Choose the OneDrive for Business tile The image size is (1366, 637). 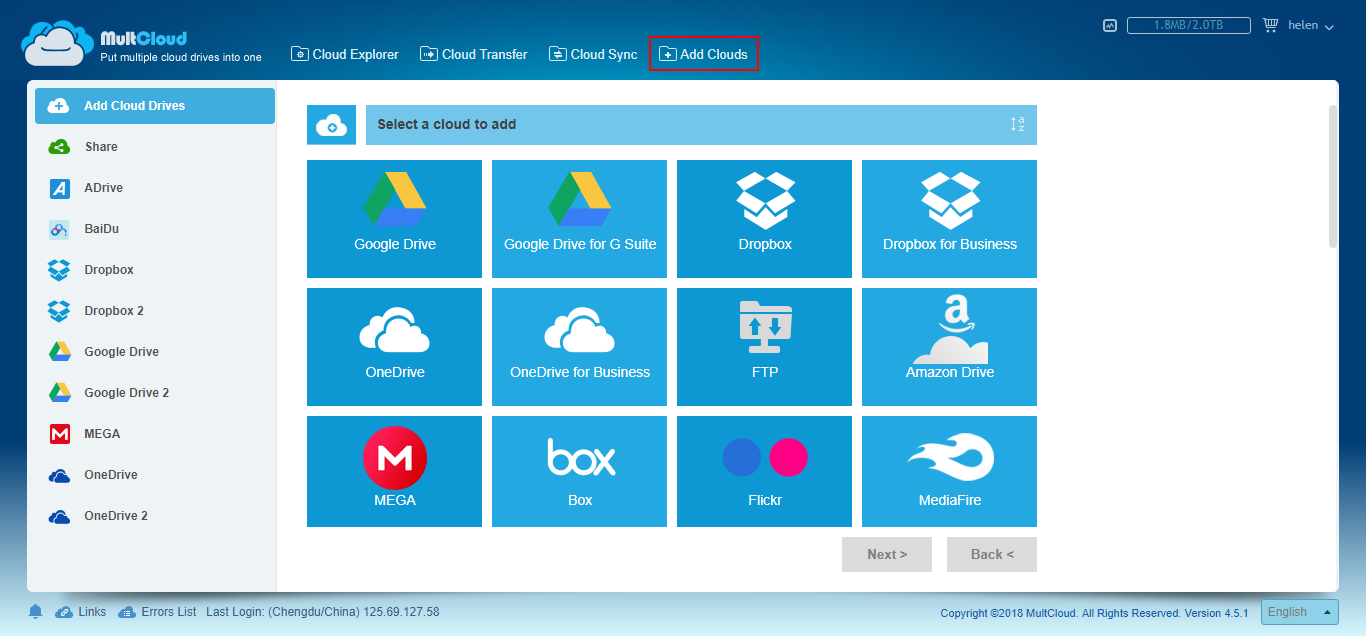[x=579, y=347]
